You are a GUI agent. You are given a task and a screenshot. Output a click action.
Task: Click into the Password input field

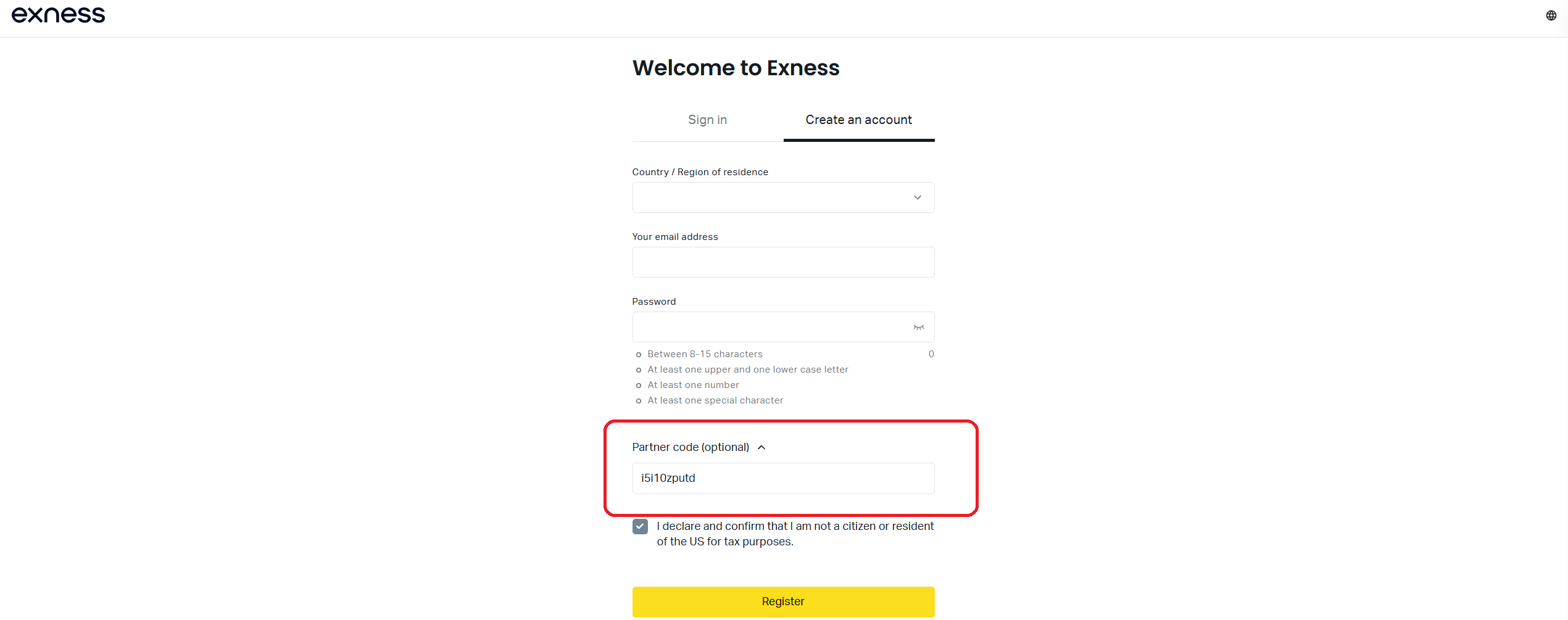(771, 327)
